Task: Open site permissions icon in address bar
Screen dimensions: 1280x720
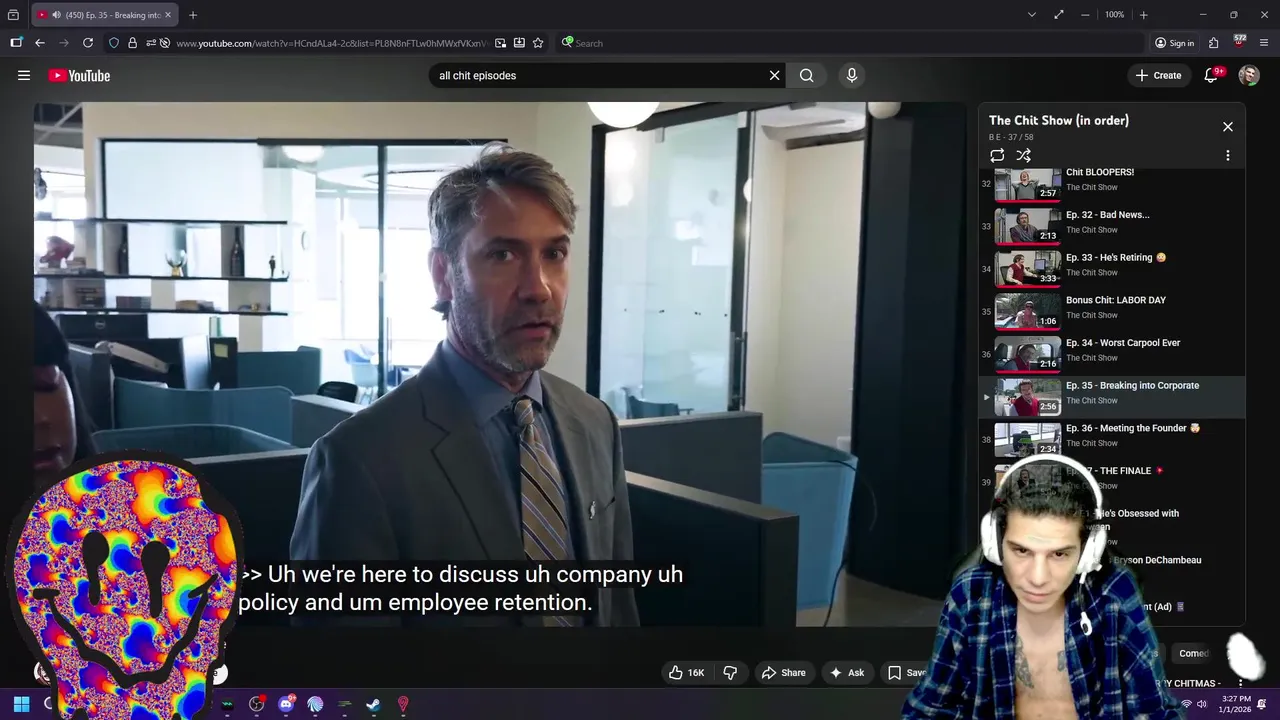Action: [x=151, y=43]
